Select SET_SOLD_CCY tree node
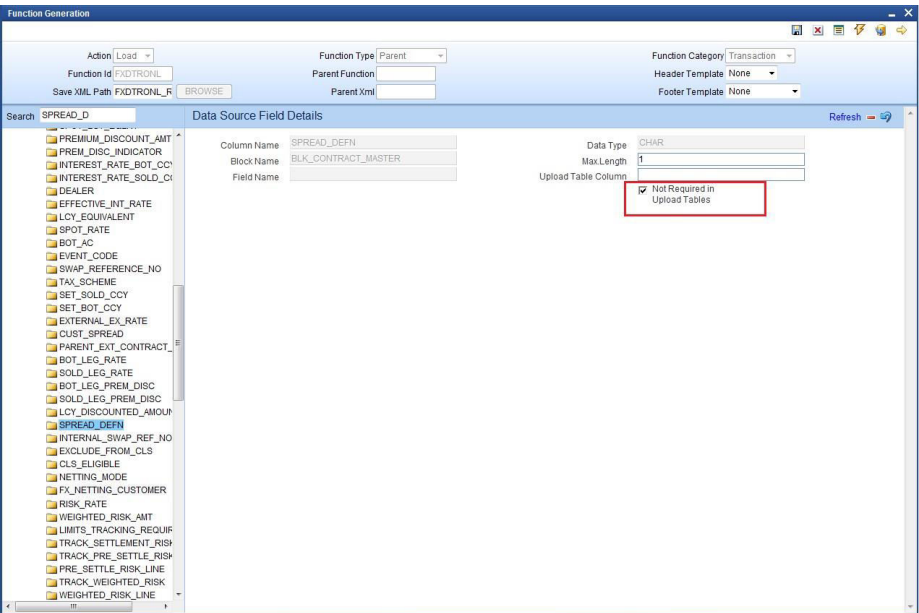Screen dimensions: 919x613 [93, 295]
